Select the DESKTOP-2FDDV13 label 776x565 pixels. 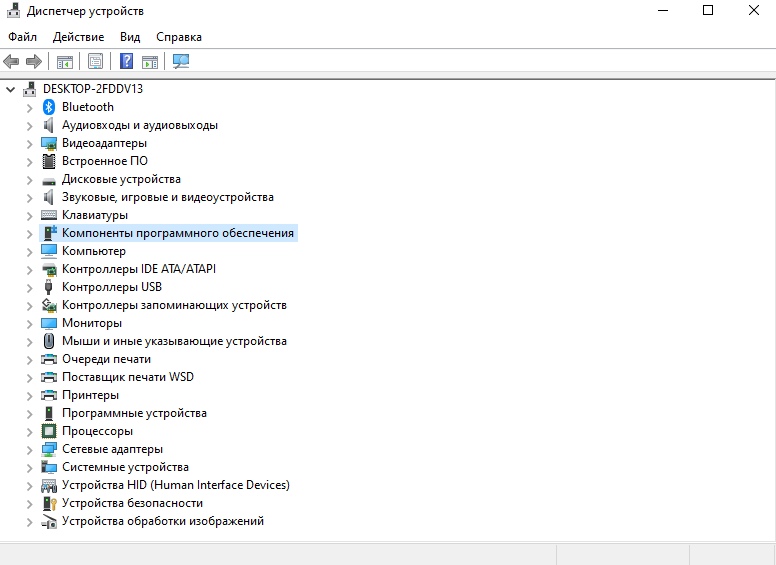point(93,89)
